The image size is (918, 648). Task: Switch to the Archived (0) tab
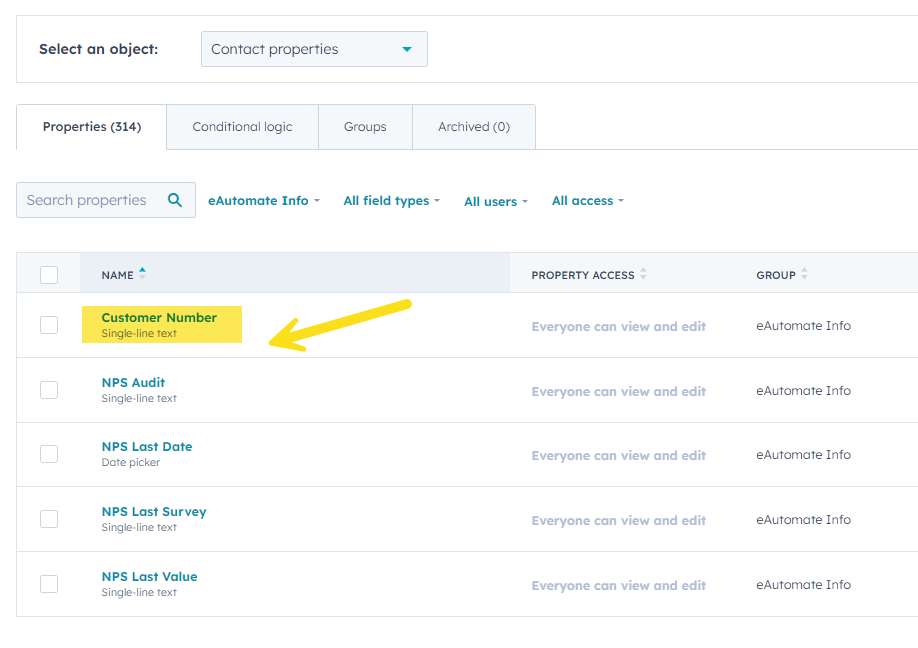click(474, 127)
